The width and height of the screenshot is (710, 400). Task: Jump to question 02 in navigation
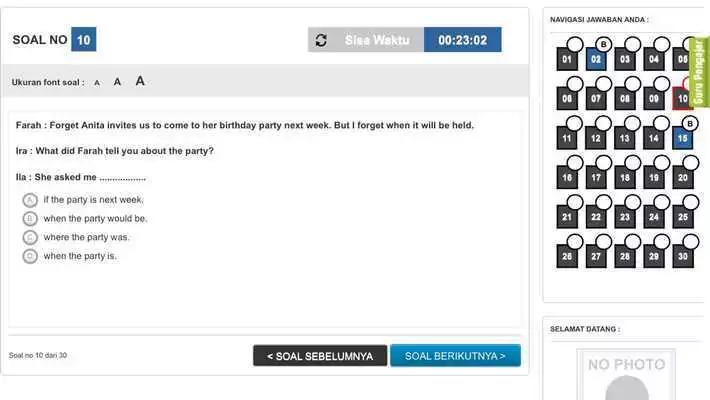click(595, 59)
